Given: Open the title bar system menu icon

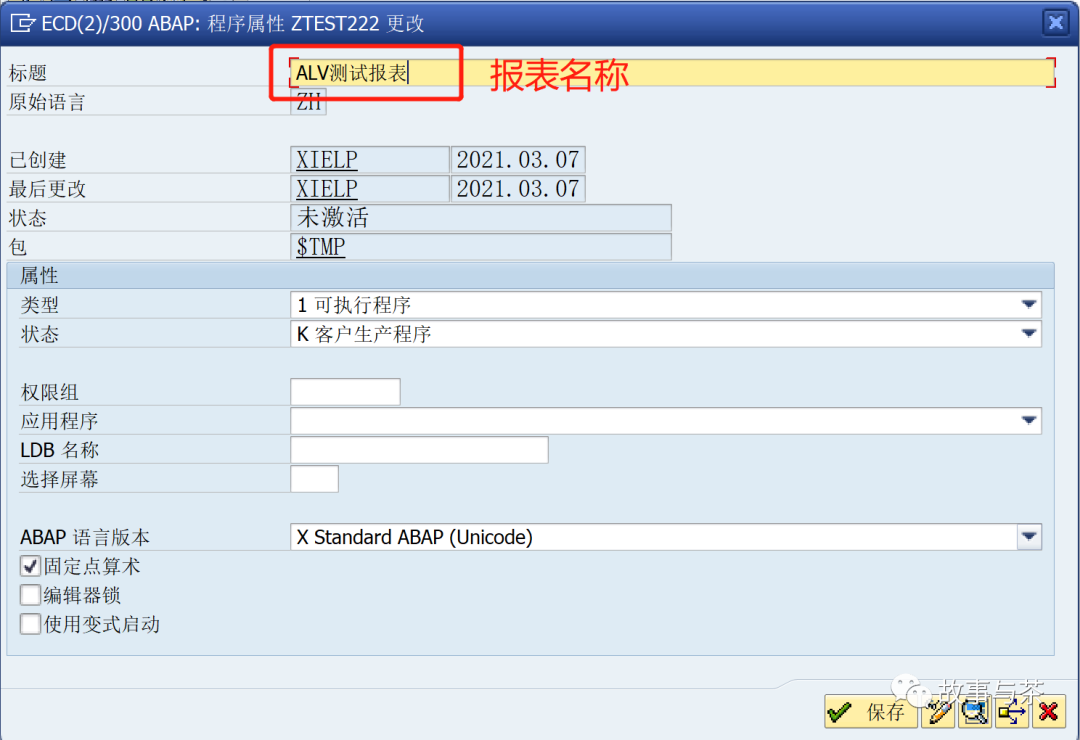Looking at the screenshot, I should [x=22, y=23].
